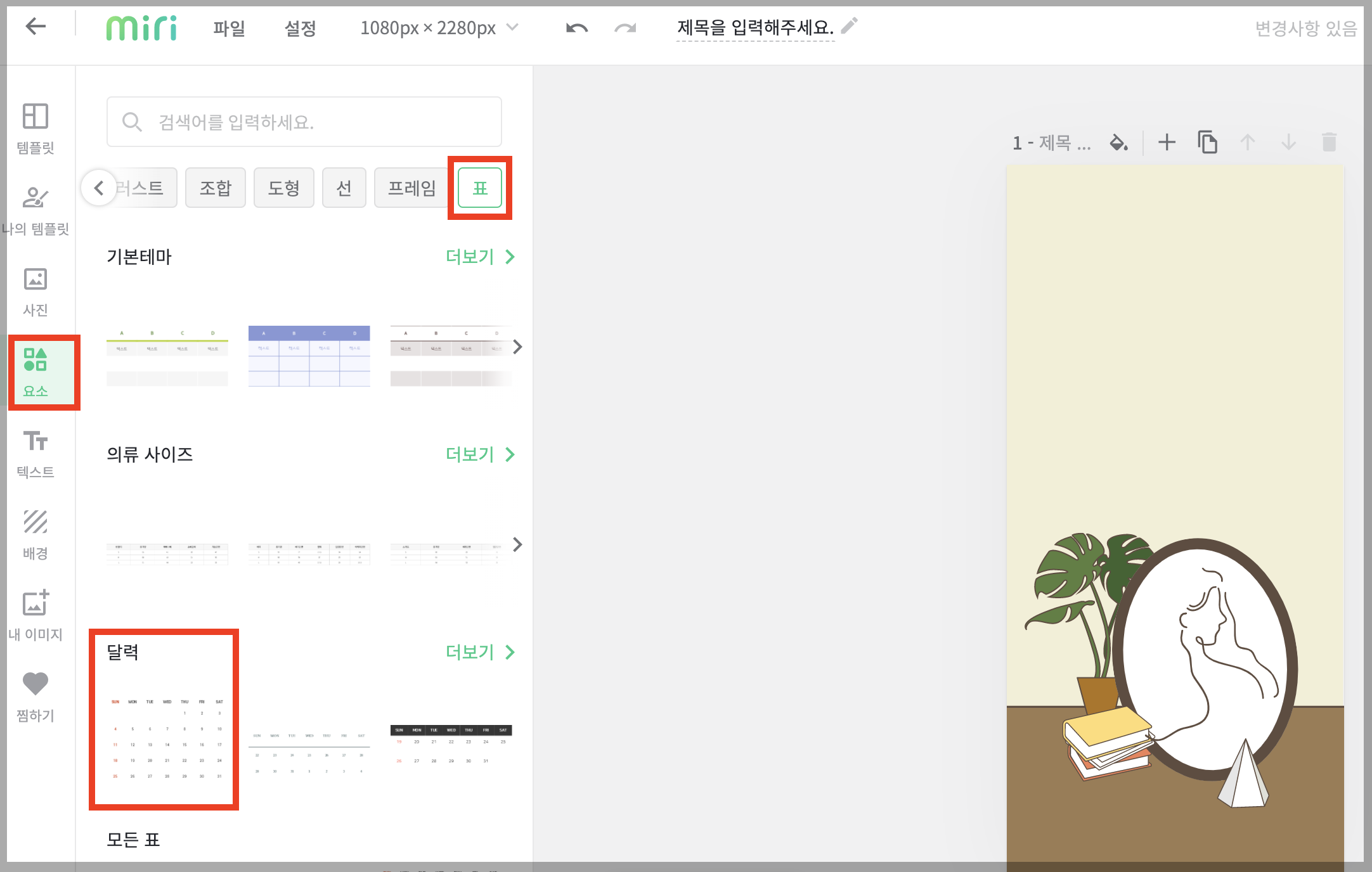Screen dimensions: 1372x872
Task: Click the paint bucket page background icon
Action: coord(1118,143)
